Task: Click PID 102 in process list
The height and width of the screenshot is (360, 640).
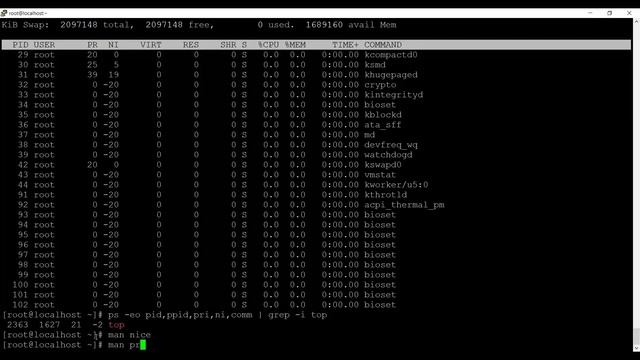Action: tap(20, 305)
